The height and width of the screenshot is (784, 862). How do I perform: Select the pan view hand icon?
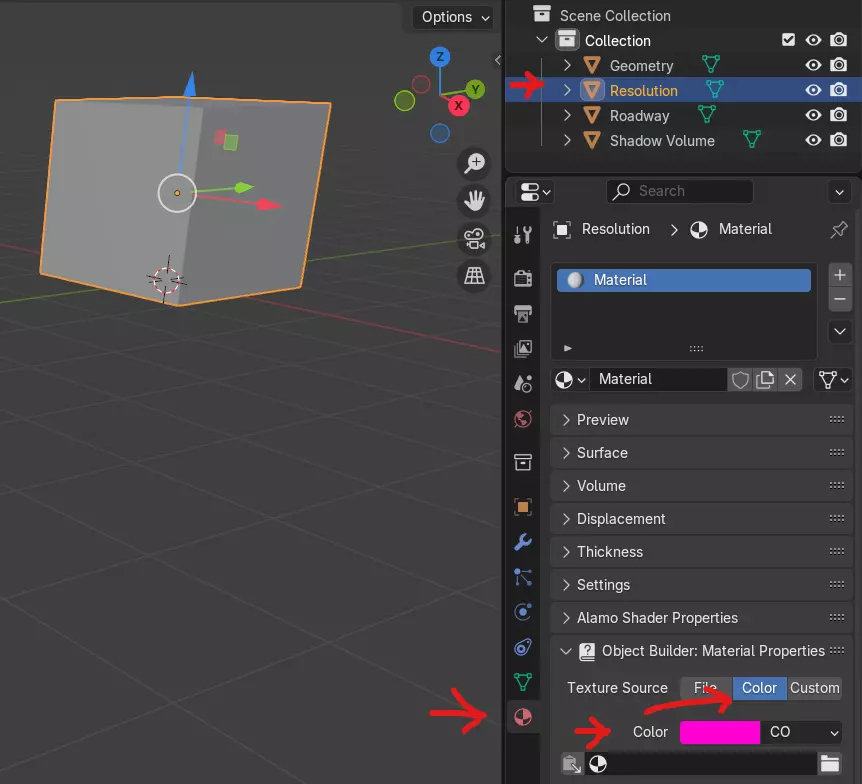pyautogui.click(x=474, y=201)
